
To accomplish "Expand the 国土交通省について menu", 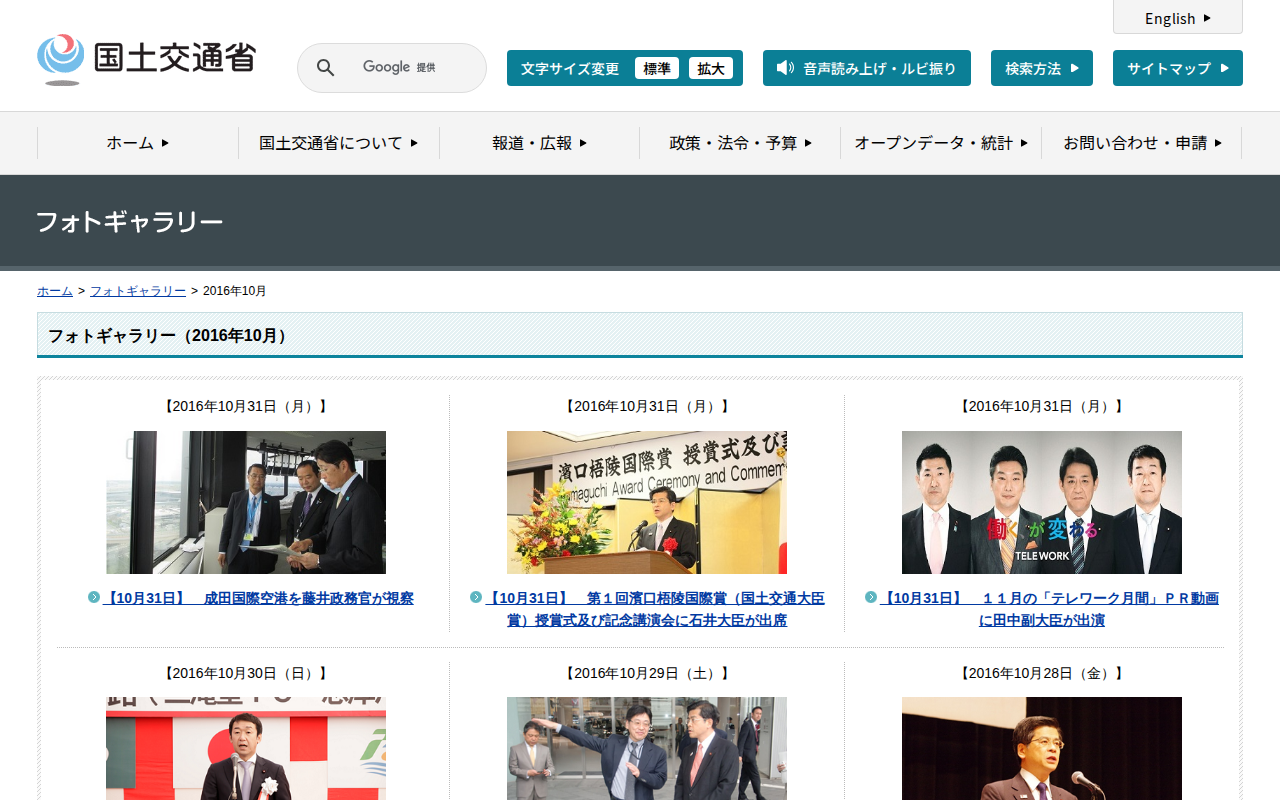I will click(339, 143).
